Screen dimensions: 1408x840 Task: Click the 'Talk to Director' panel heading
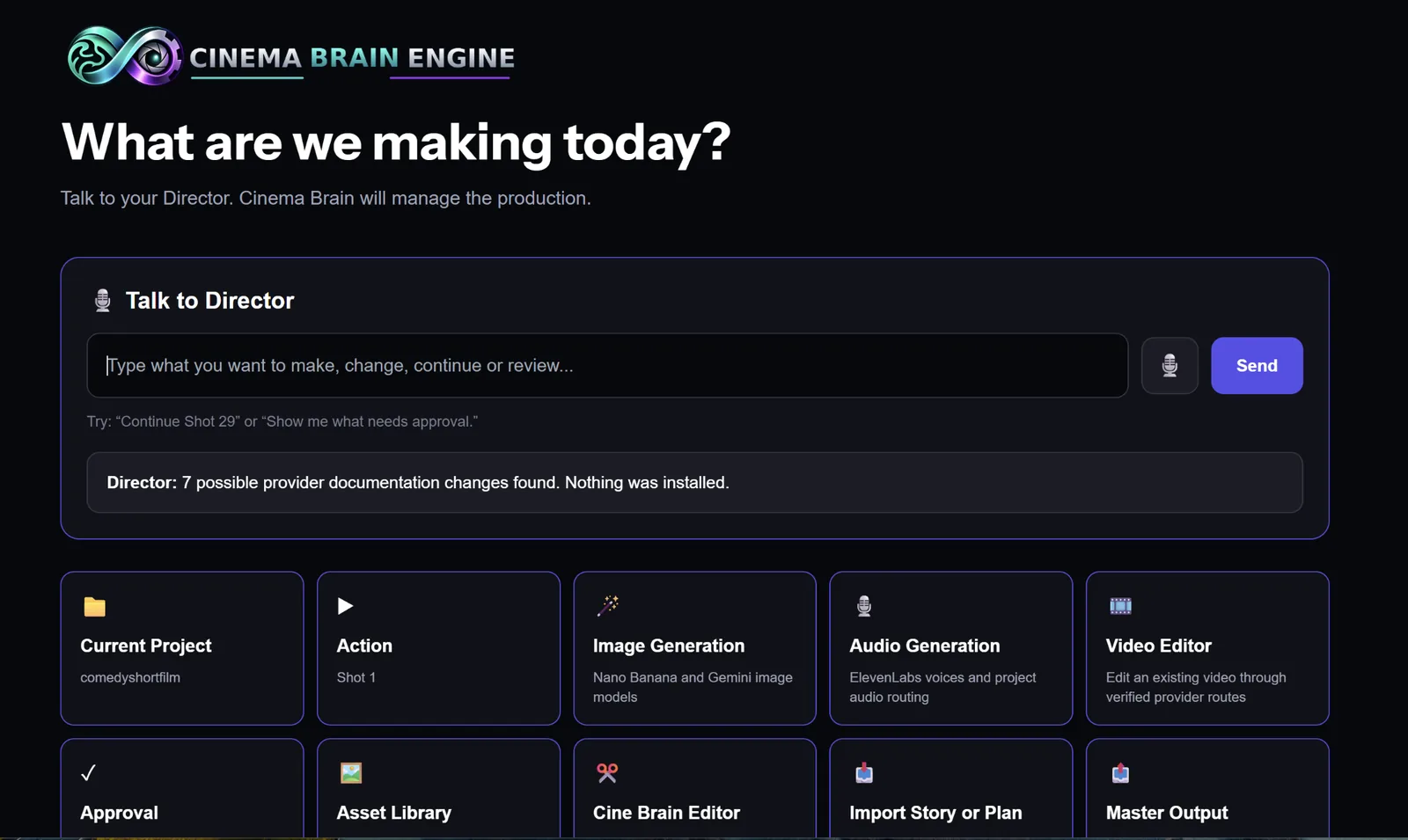point(209,301)
